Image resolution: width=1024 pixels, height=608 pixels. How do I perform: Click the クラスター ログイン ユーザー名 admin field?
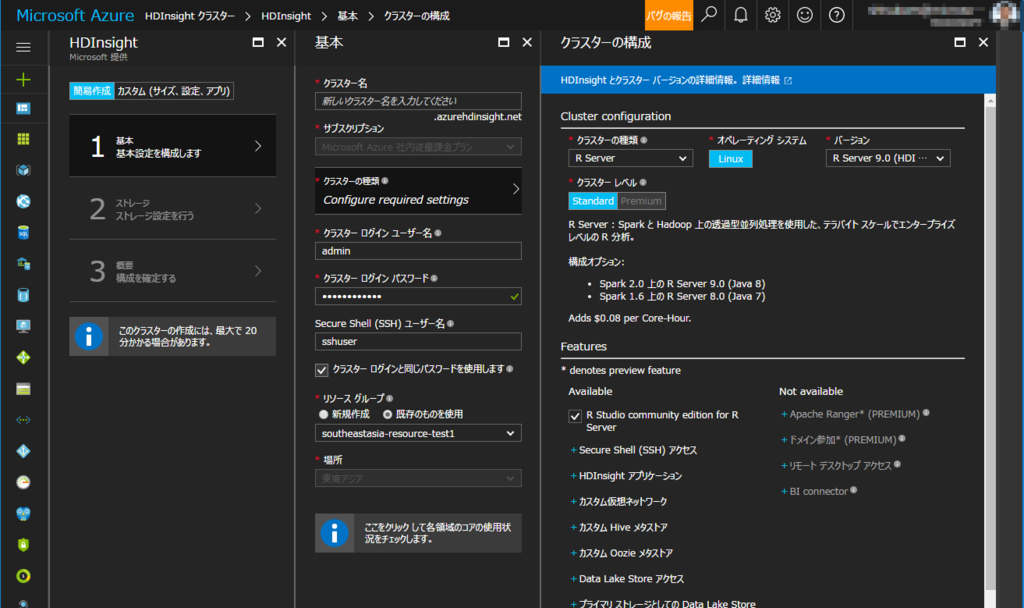tap(418, 251)
